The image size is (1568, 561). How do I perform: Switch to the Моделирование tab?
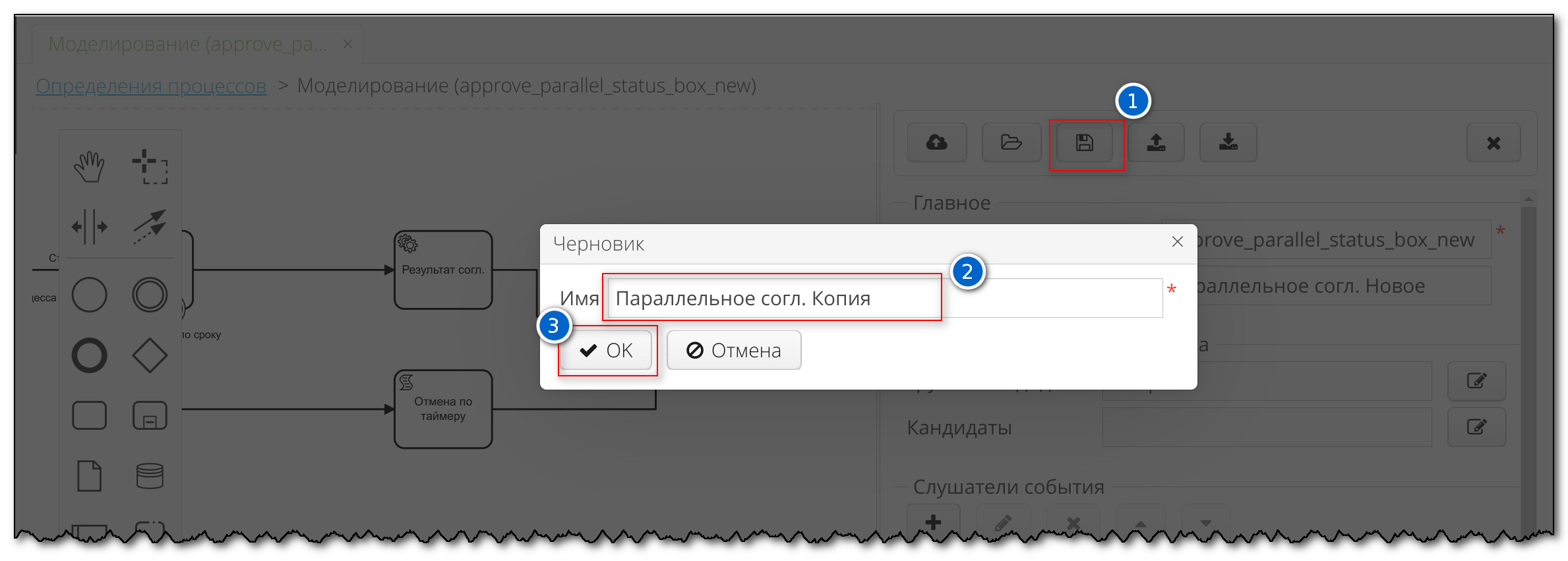point(187,44)
